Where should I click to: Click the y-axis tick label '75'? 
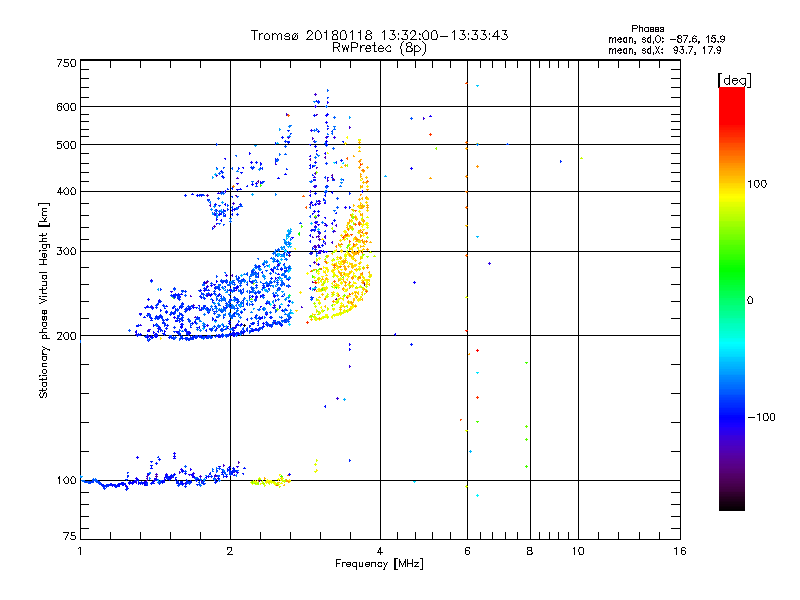click(x=70, y=536)
